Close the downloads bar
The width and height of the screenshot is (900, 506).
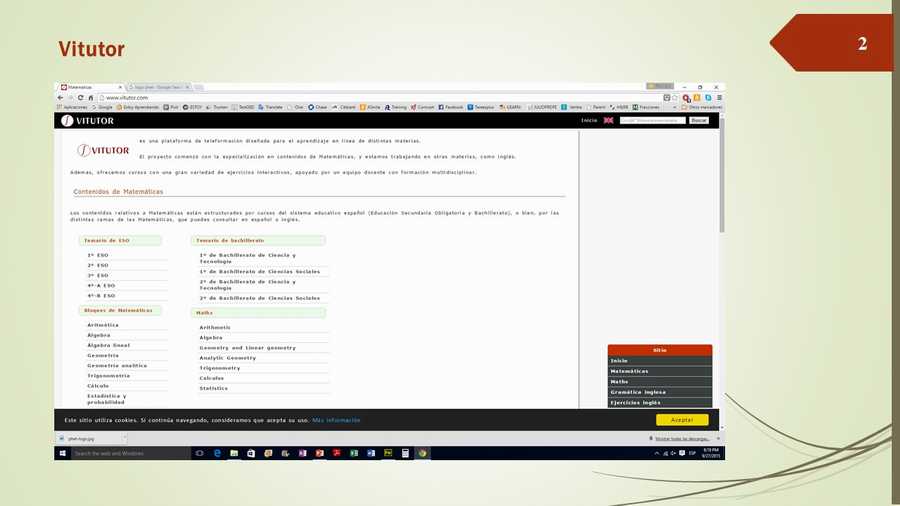click(x=718, y=439)
